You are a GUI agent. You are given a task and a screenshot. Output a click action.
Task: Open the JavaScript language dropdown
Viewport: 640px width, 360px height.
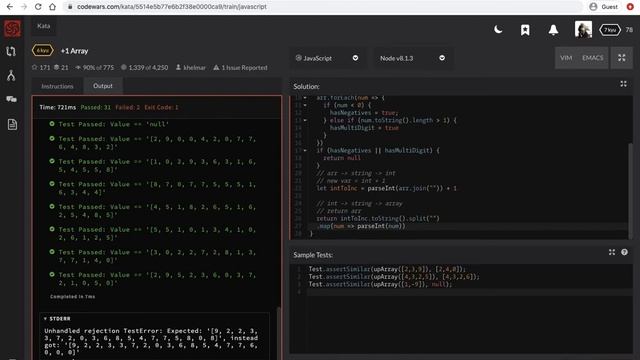click(327, 58)
